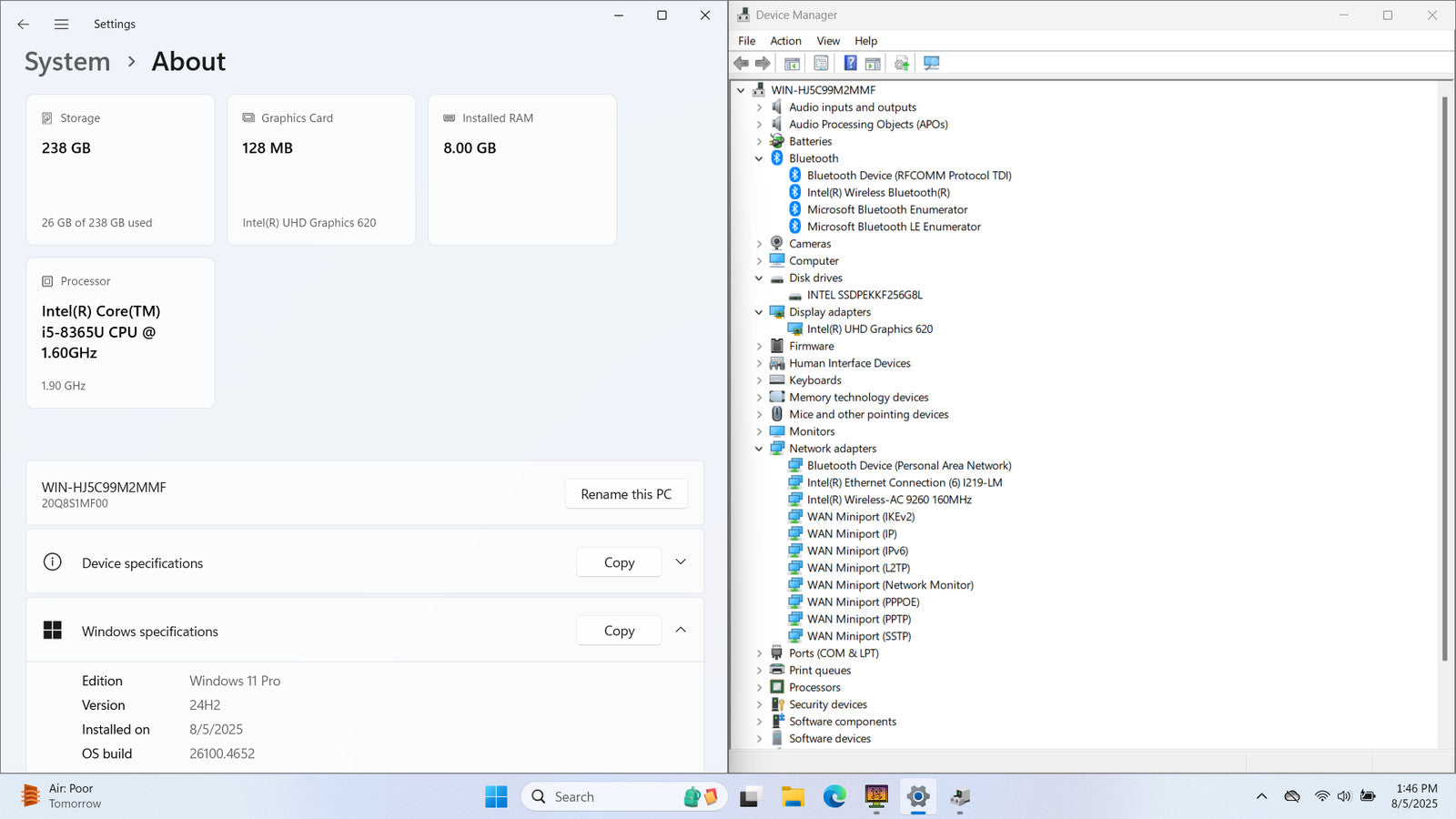
Task: Collapse the Bluetooth device category
Action: click(x=759, y=158)
